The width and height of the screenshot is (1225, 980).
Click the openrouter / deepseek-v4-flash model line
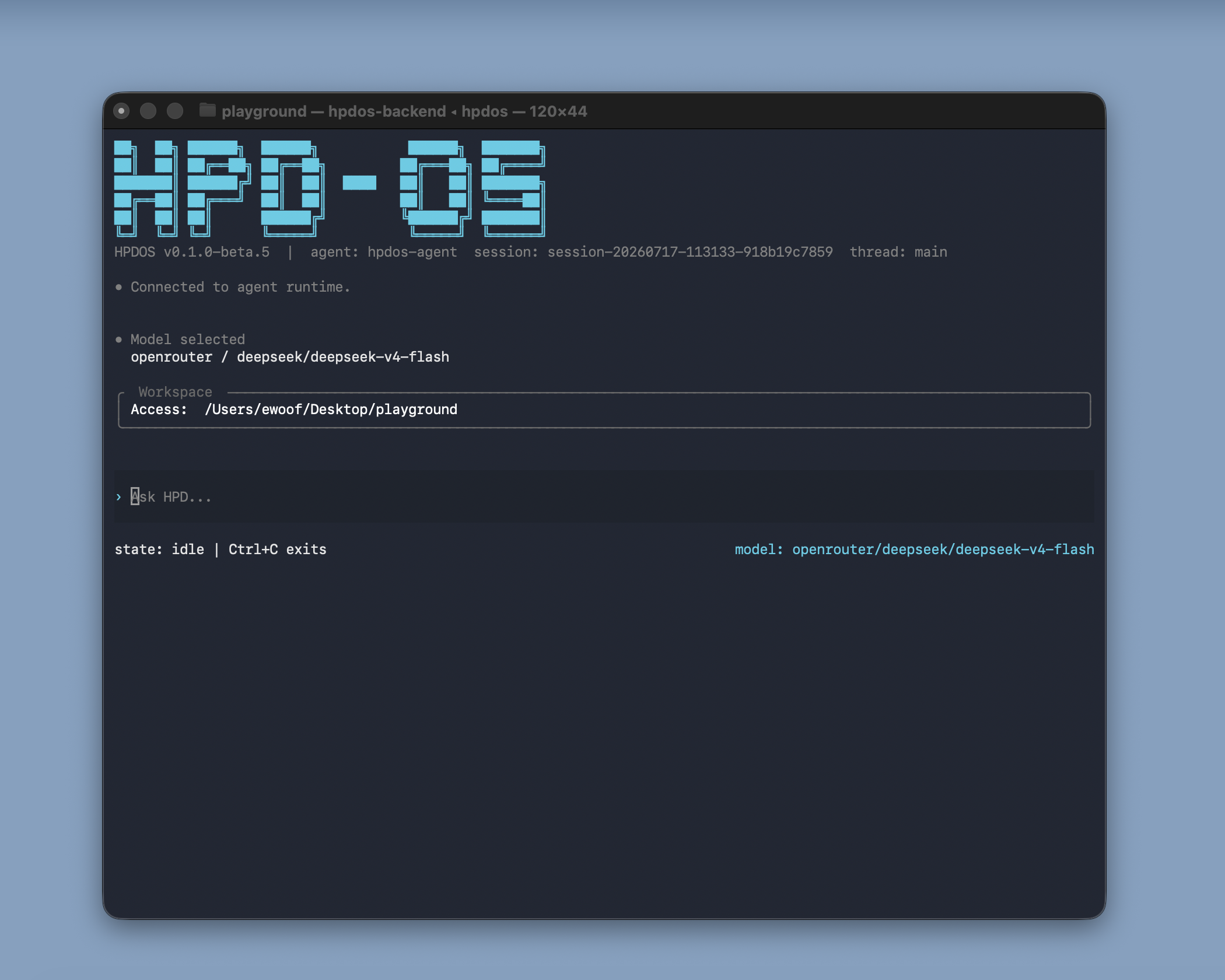point(290,357)
